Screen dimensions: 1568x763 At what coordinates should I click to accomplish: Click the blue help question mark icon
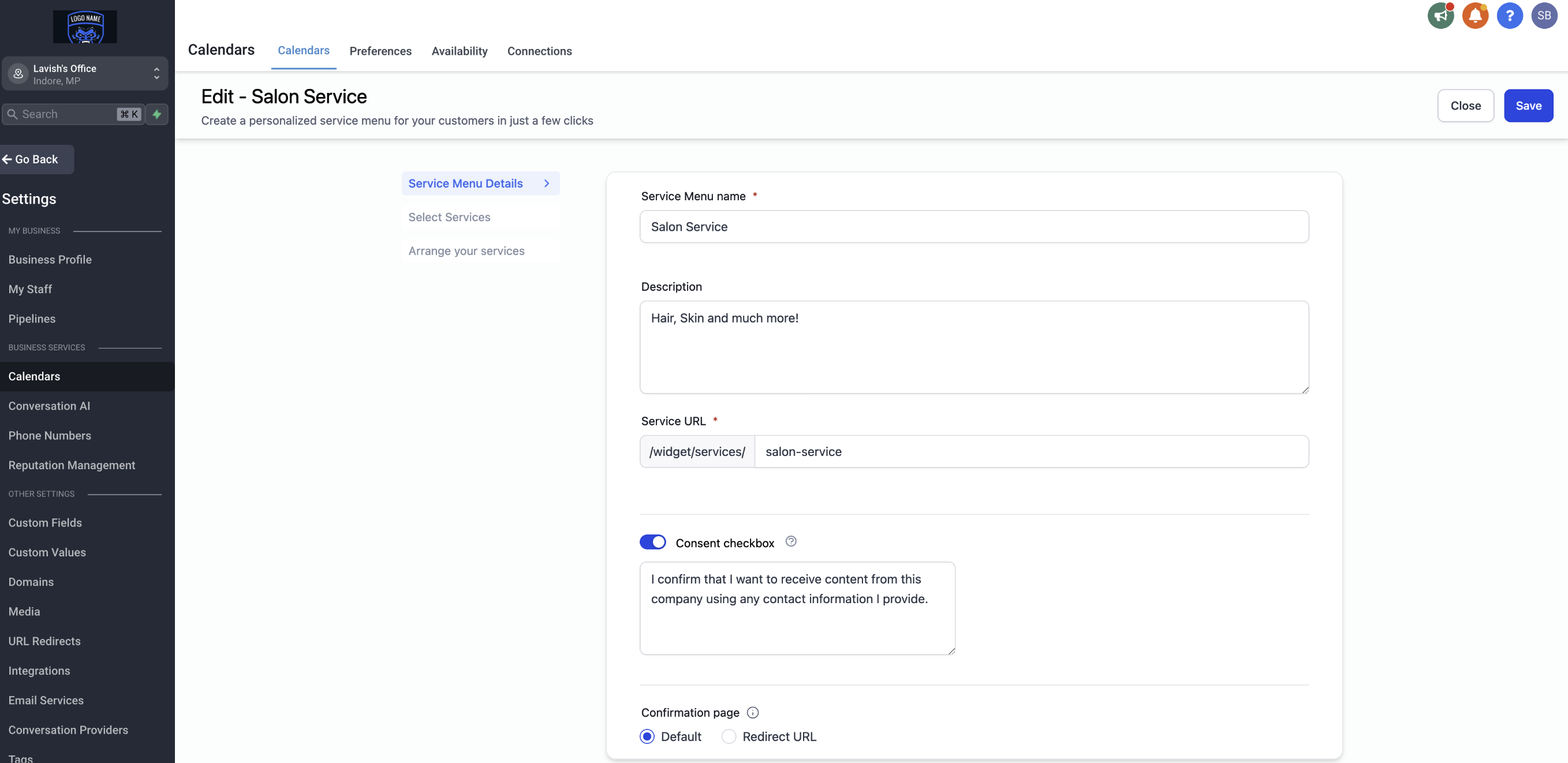pos(1509,16)
